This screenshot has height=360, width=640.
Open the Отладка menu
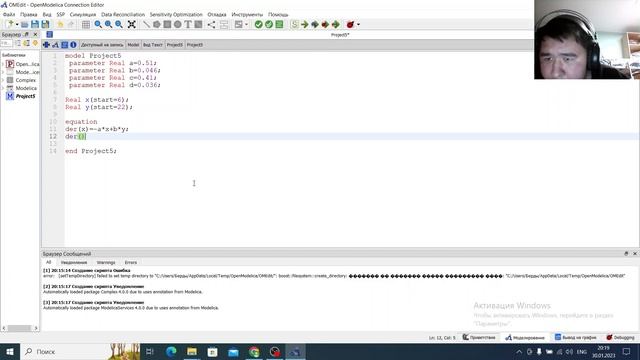pyautogui.click(x=217, y=14)
